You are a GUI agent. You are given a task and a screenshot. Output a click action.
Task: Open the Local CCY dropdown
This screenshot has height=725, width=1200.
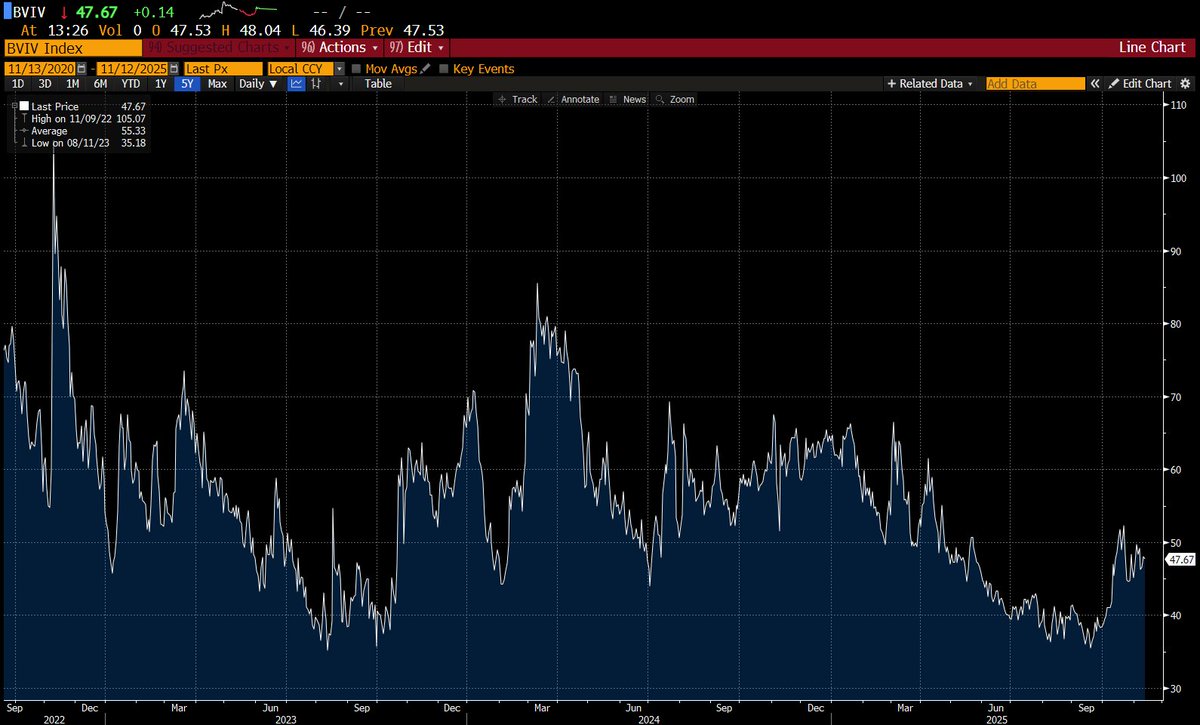pyautogui.click(x=338, y=66)
